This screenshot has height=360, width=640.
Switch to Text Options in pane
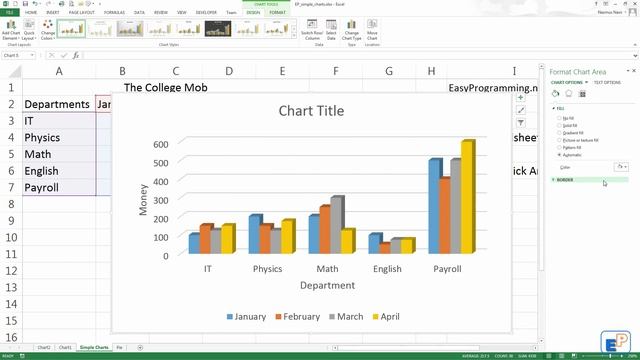coord(607,82)
